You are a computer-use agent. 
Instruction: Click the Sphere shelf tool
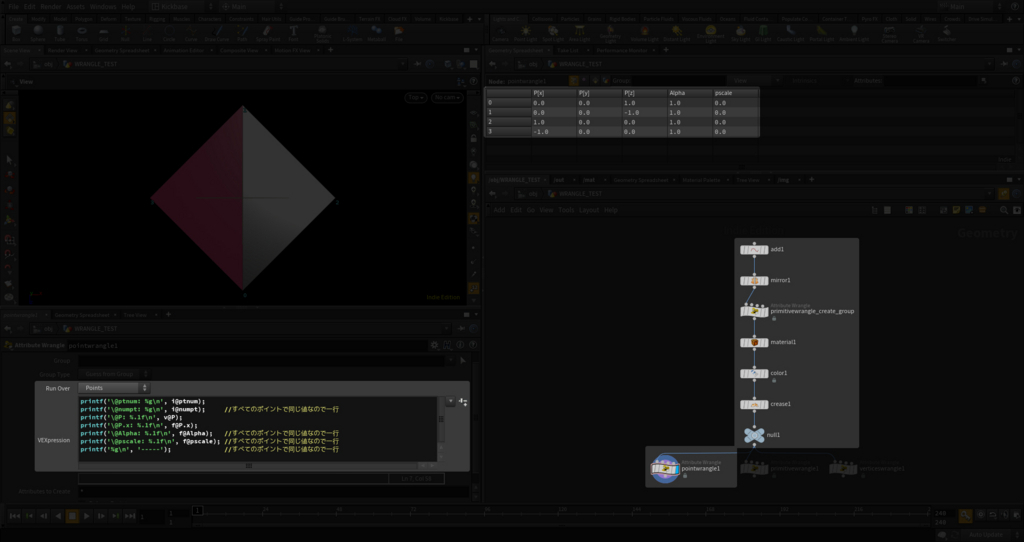pos(38,33)
